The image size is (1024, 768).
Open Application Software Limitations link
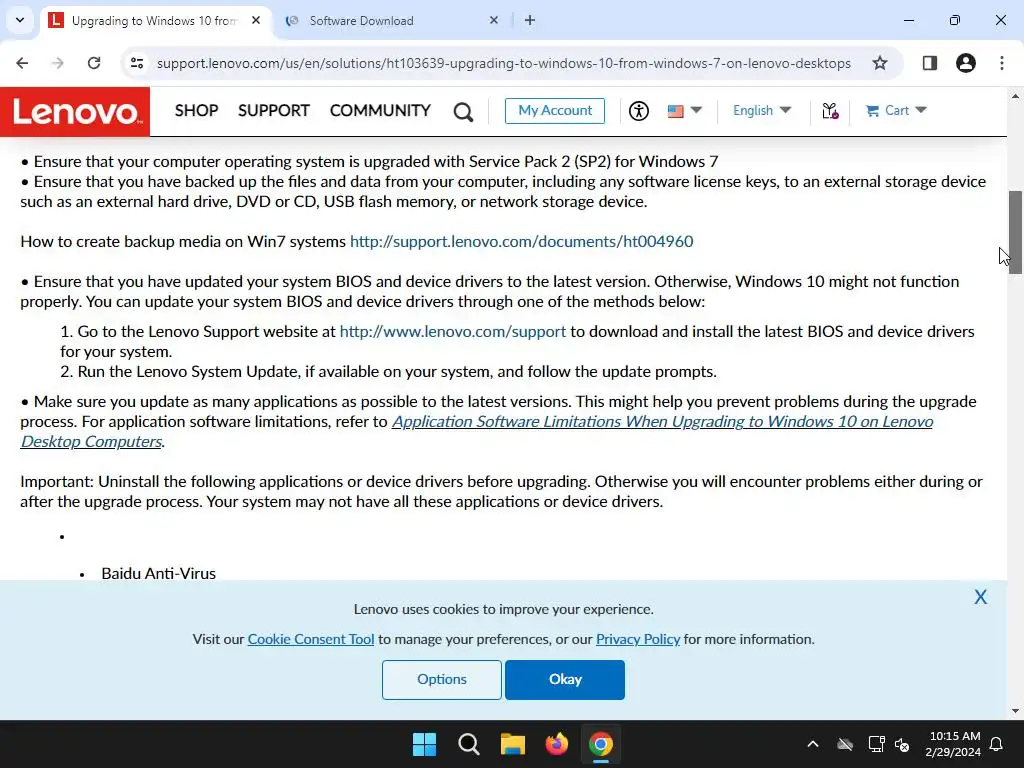(x=662, y=422)
